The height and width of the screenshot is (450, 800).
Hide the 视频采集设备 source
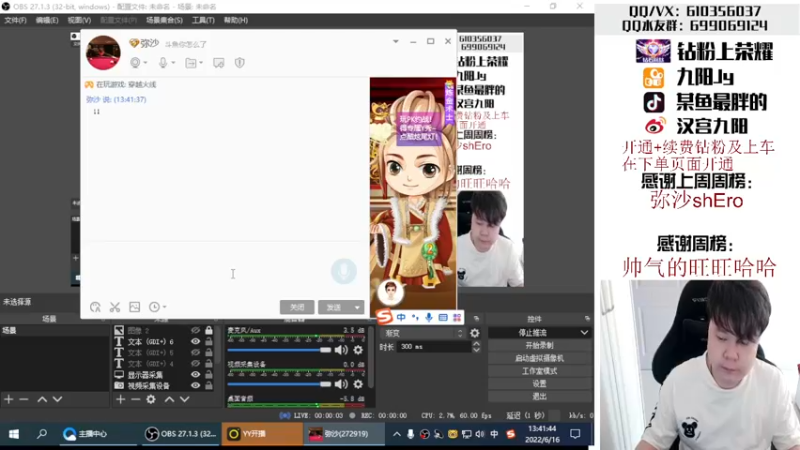[x=195, y=386]
